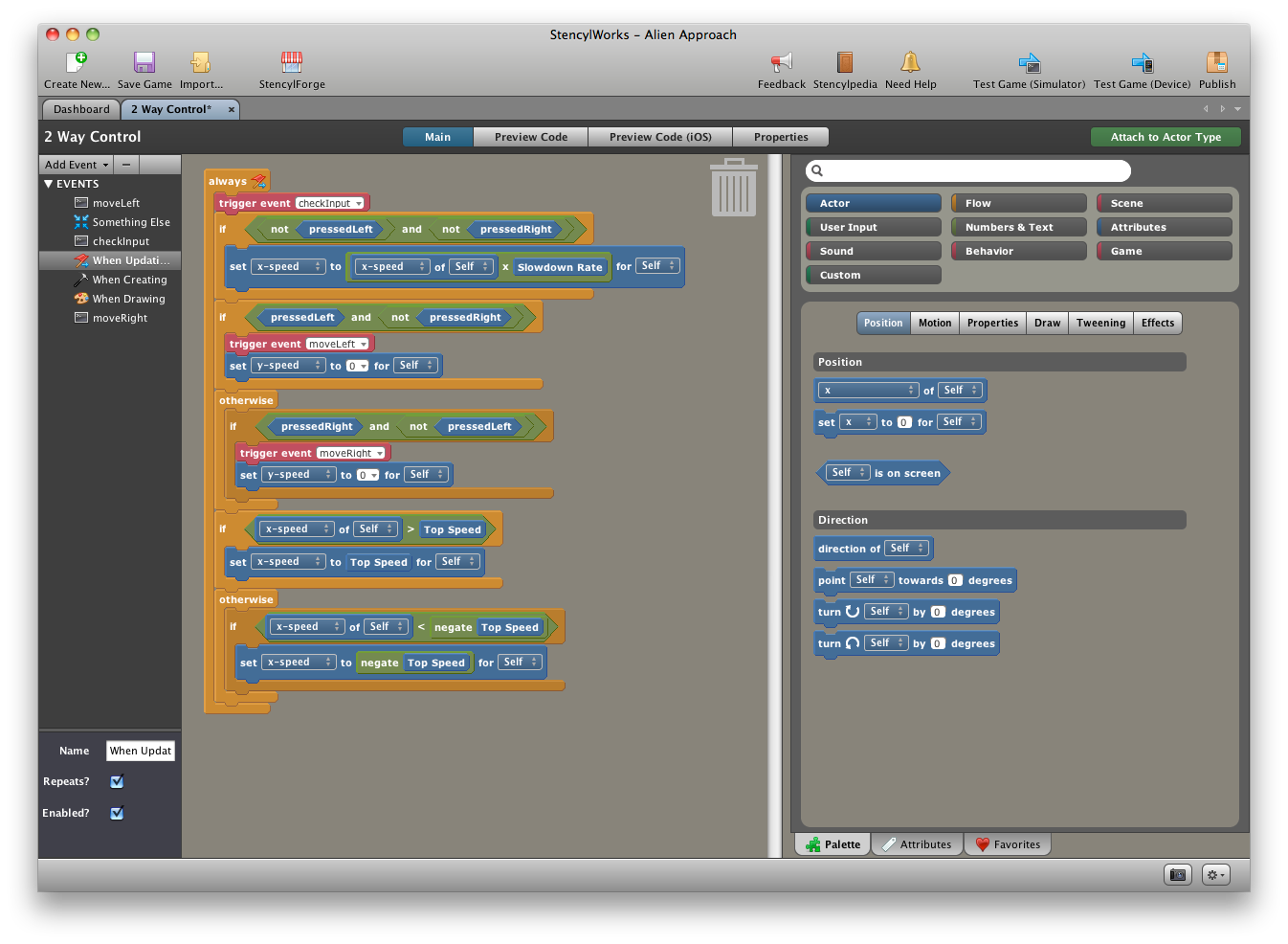
Task: Switch to the Dashboard tab
Action: coord(81,109)
